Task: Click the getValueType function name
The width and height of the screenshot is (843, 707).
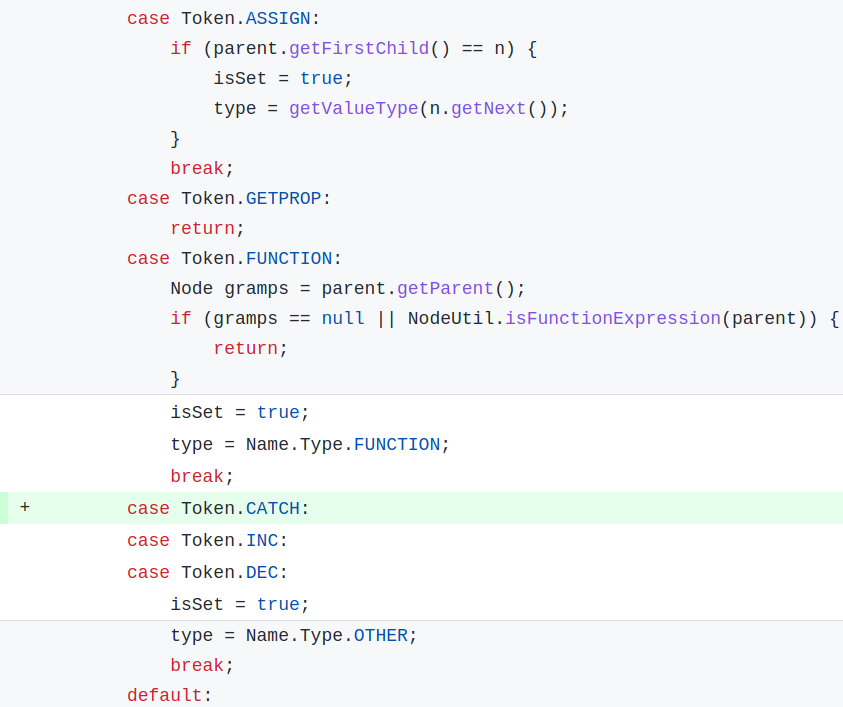Action: [354, 108]
